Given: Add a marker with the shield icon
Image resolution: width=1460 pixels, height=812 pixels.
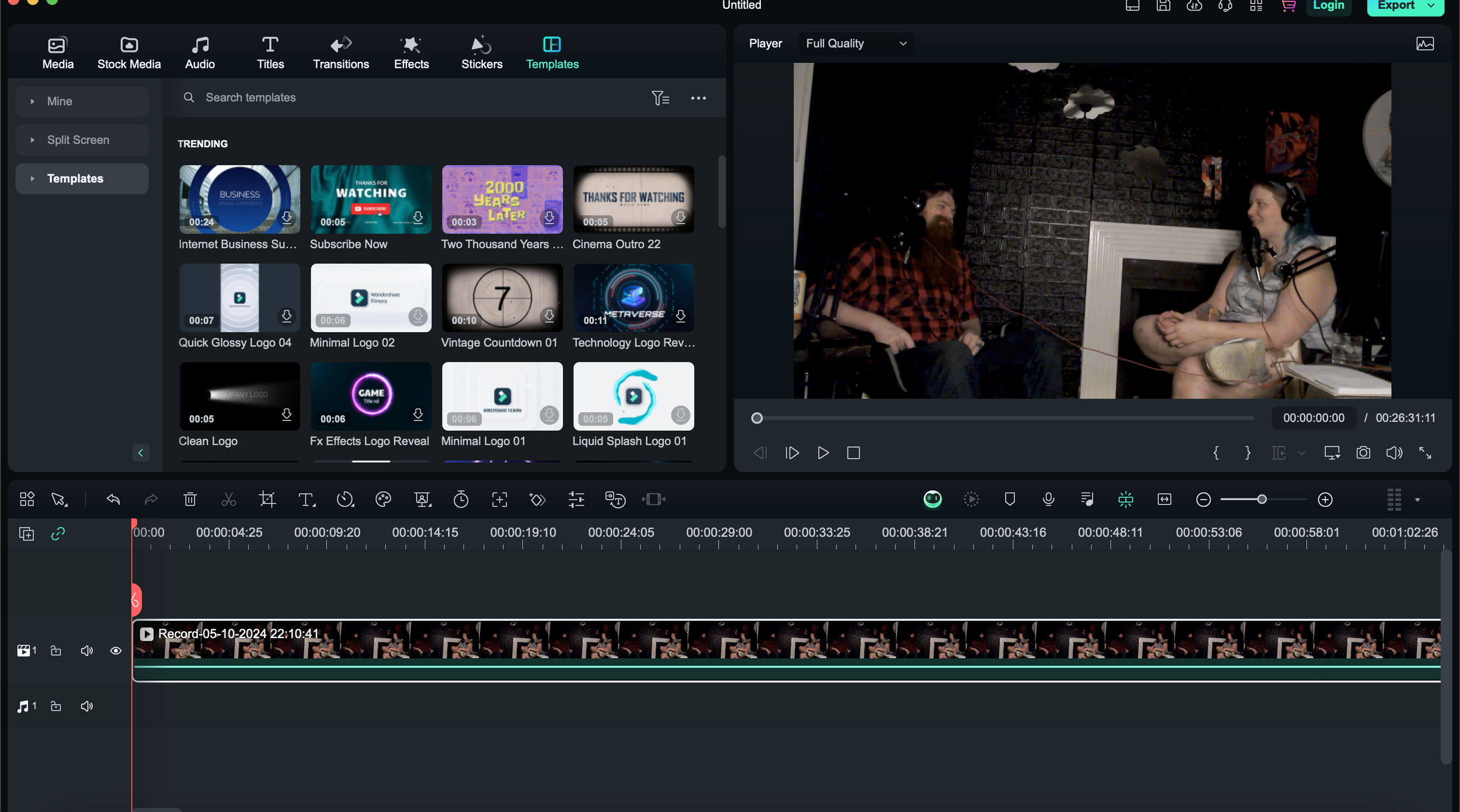Looking at the screenshot, I should pyautogui.click(x=1010, y=499).
